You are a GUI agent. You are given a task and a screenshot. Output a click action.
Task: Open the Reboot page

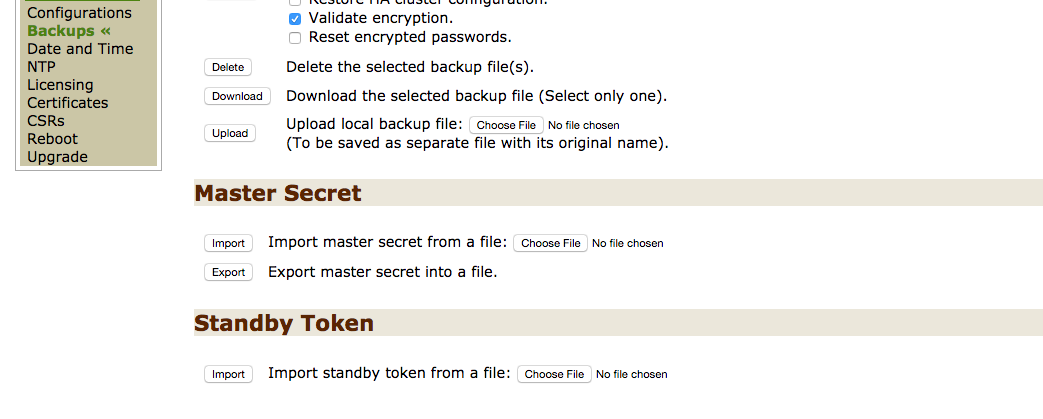[x=52, y=139]
